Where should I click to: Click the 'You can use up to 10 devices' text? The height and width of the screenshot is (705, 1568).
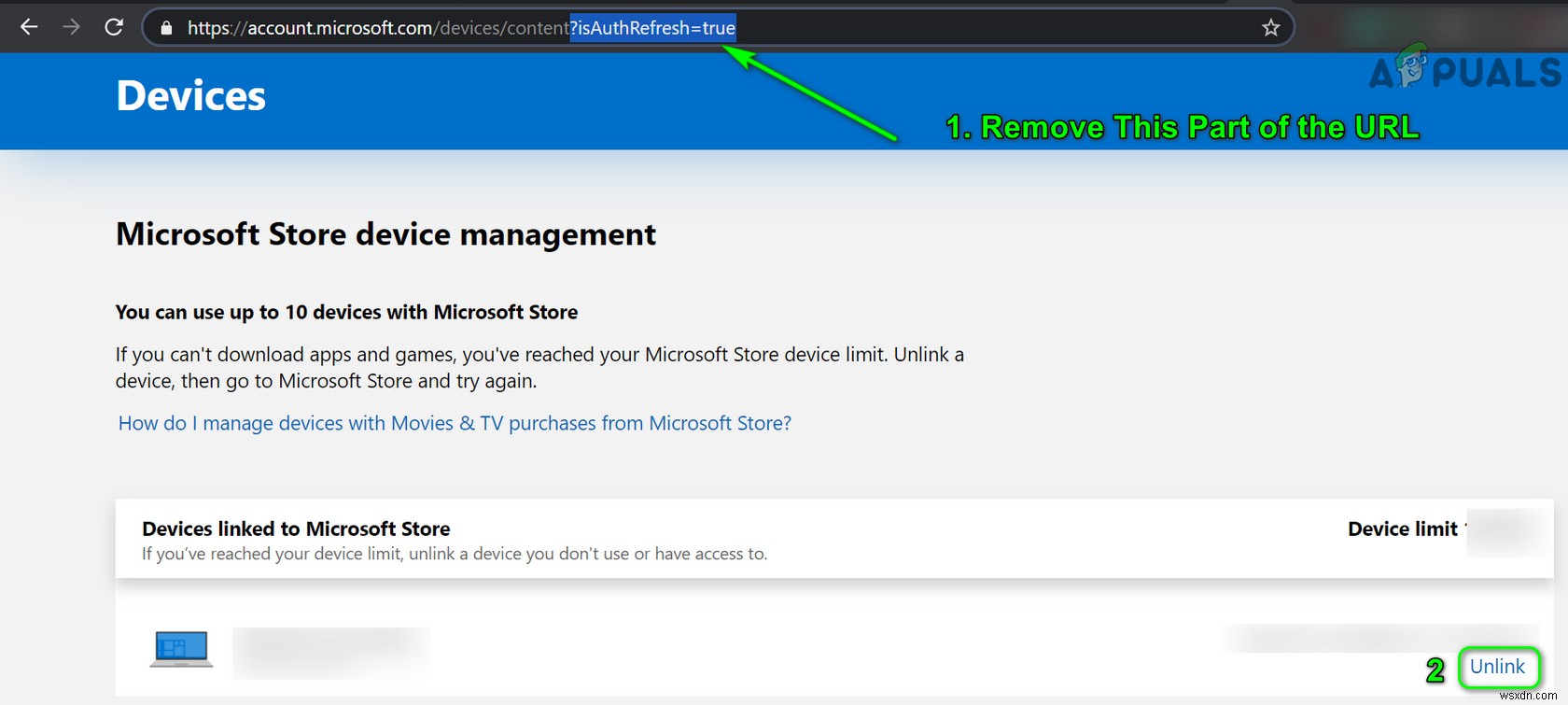(x=346, y=312)
